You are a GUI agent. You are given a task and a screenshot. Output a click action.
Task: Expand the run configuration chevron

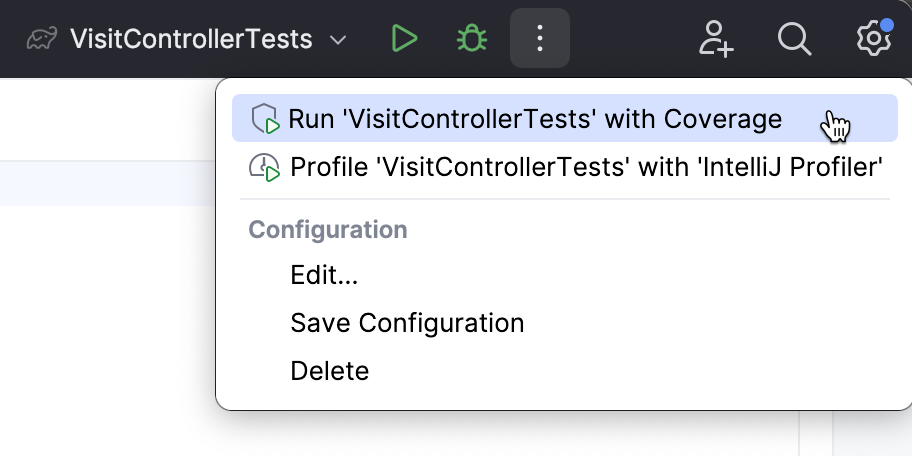pos(338,41)
